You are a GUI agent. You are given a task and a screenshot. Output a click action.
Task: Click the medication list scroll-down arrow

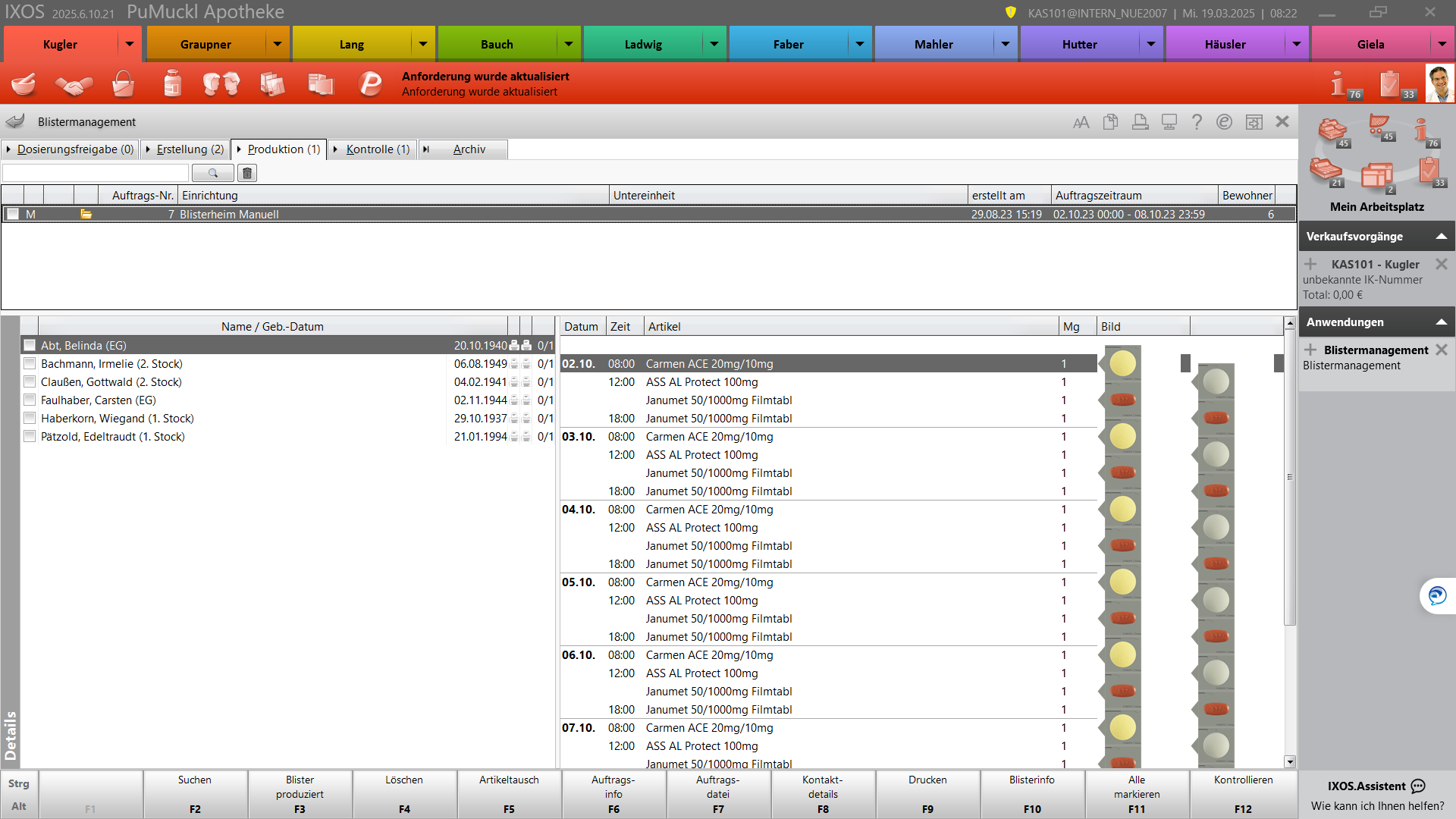(1289, 761)
